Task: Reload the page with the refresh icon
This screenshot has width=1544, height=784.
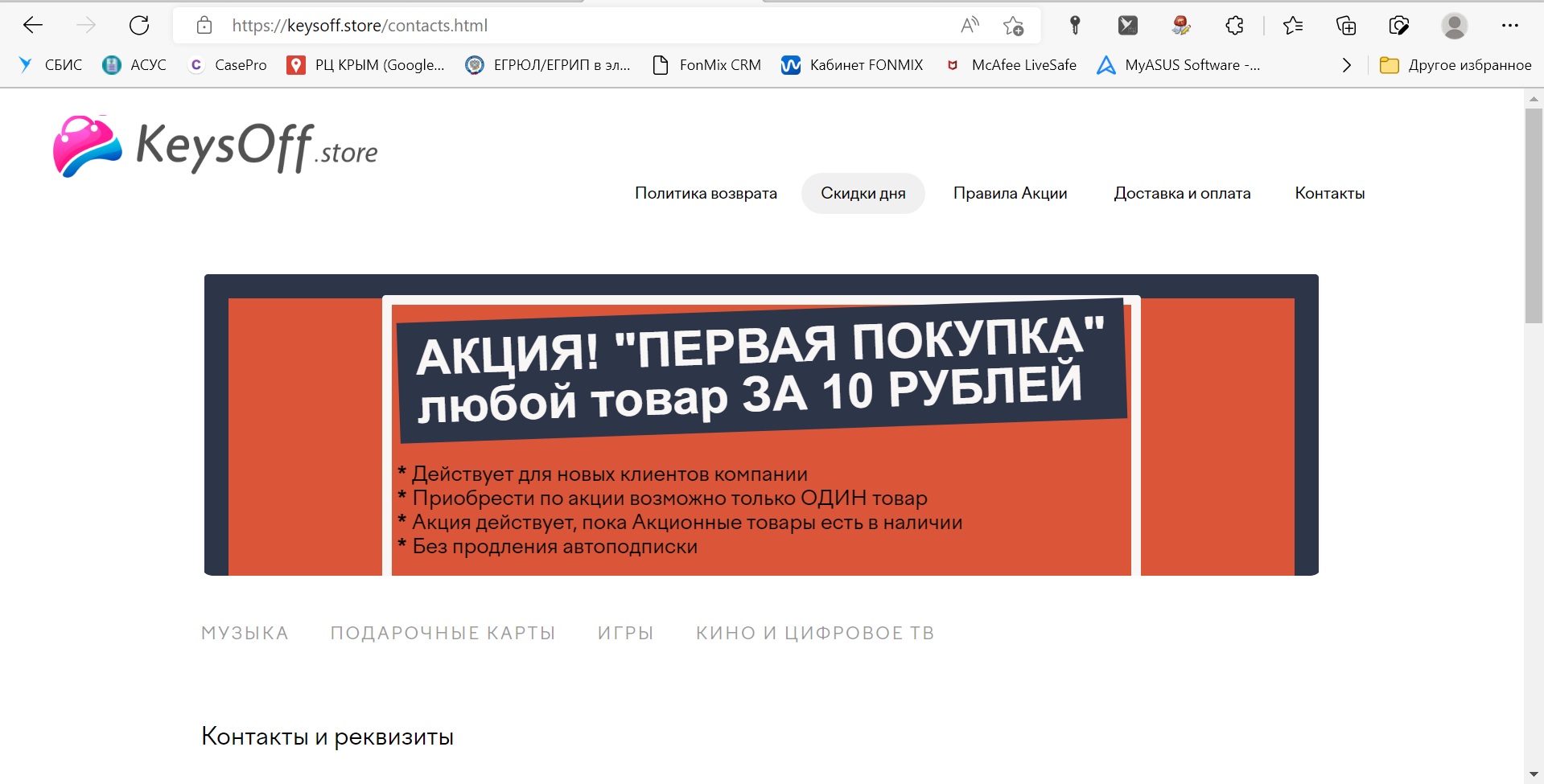Action: [x=139, y=26]
